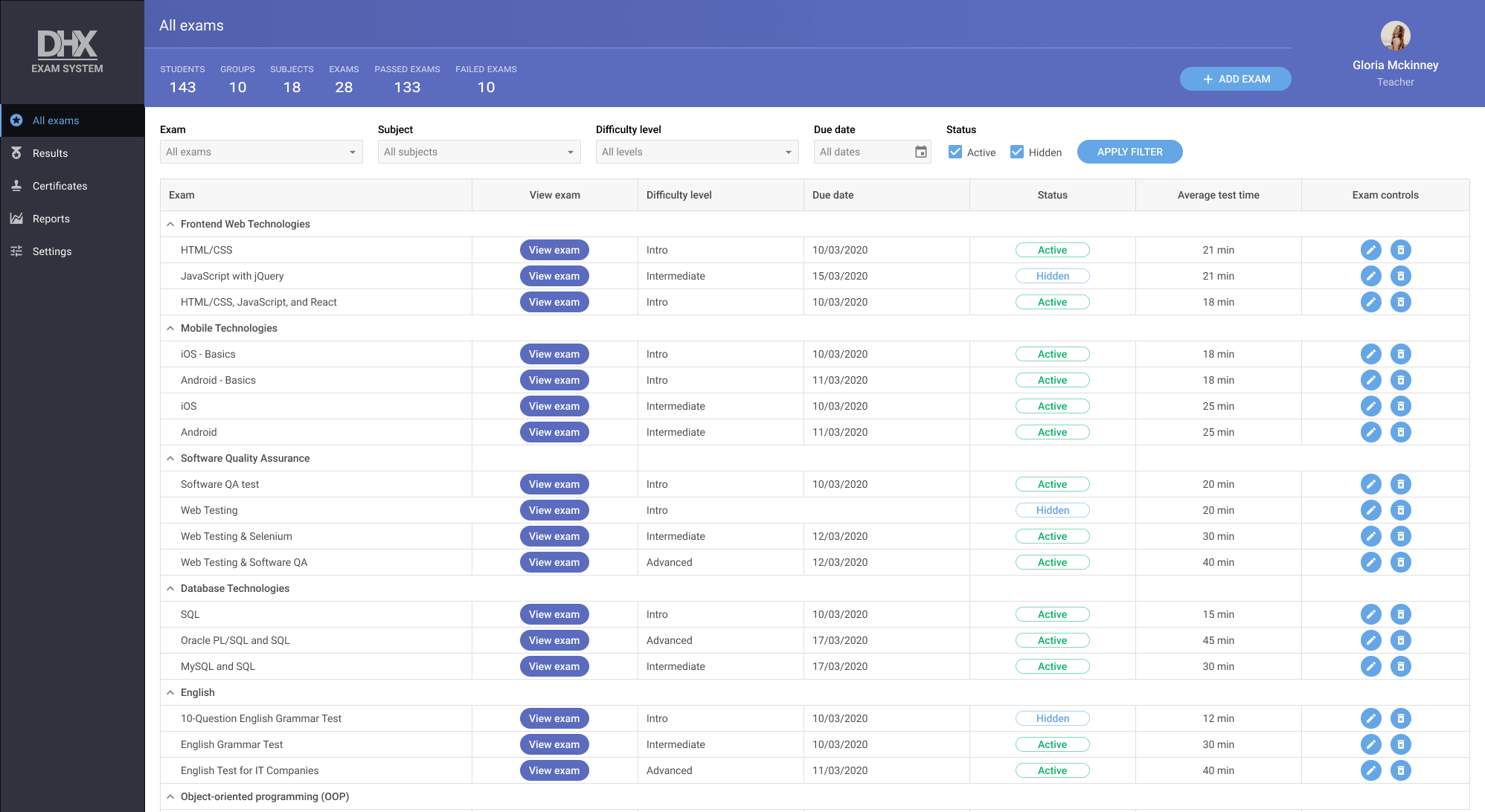Viewport: 1485px width, 812px height.
Task: Click the delete icon for iOS exam
Action: pyautogui.click(x=1400, y=405)
